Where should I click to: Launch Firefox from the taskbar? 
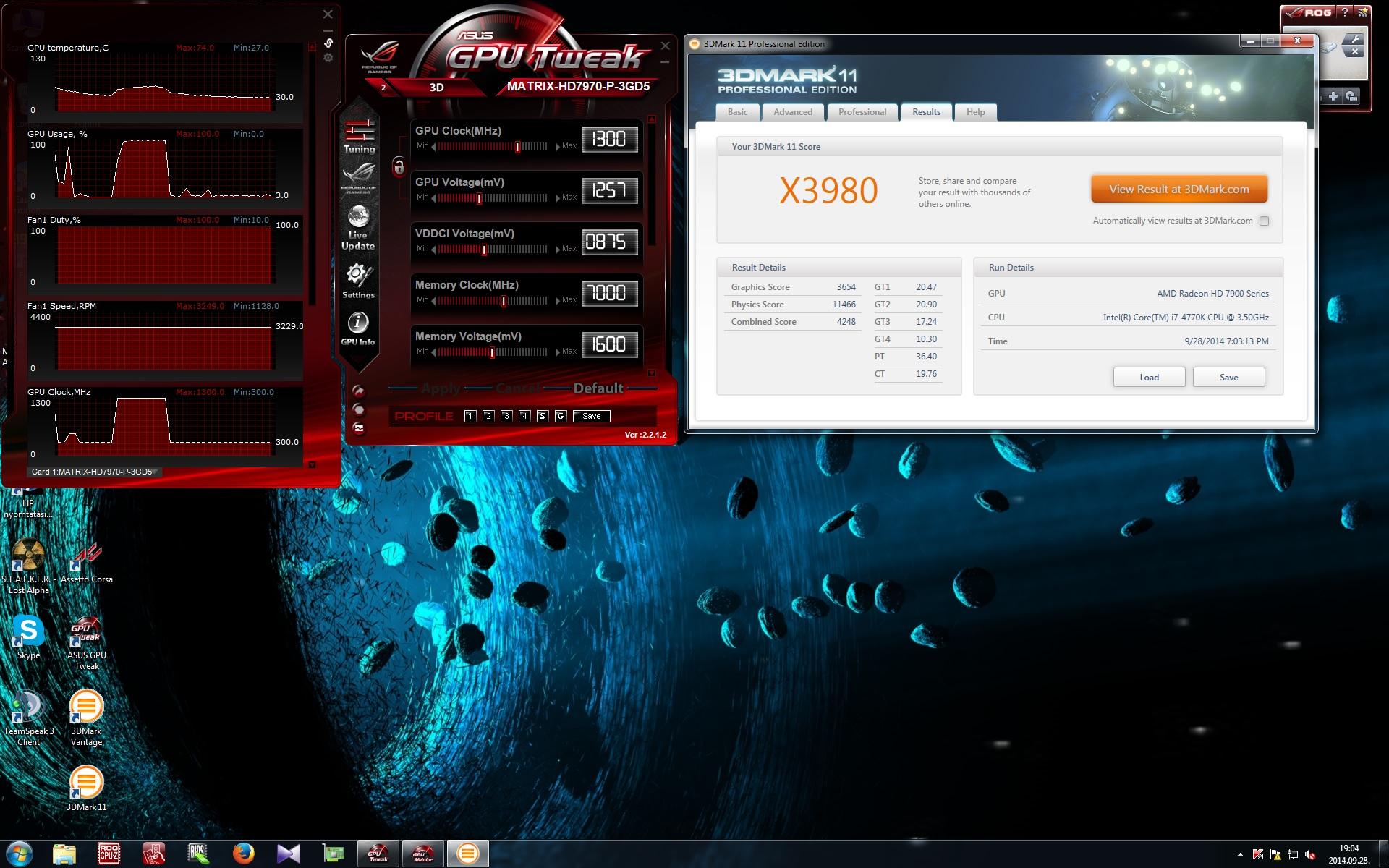click(244, 854)
